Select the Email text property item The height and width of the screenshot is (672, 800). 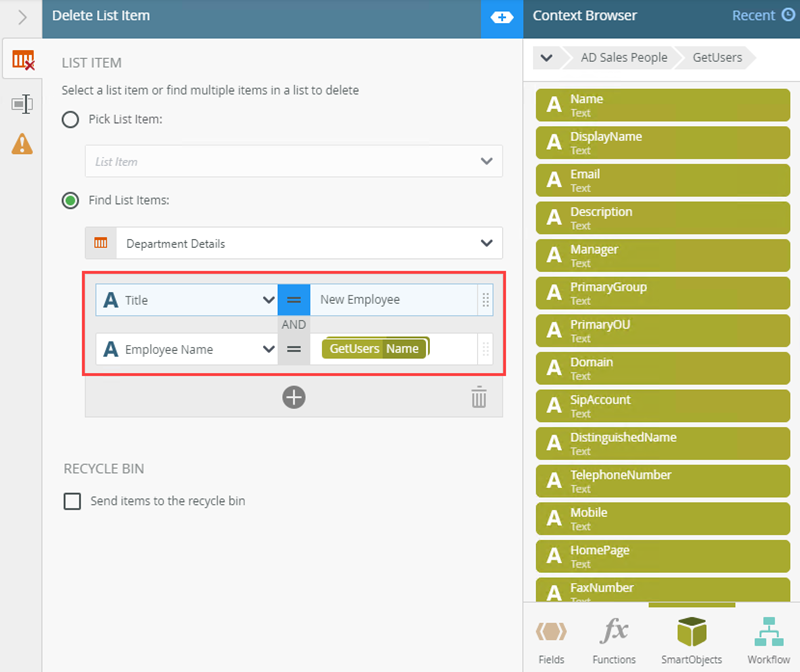click(663, 180)
